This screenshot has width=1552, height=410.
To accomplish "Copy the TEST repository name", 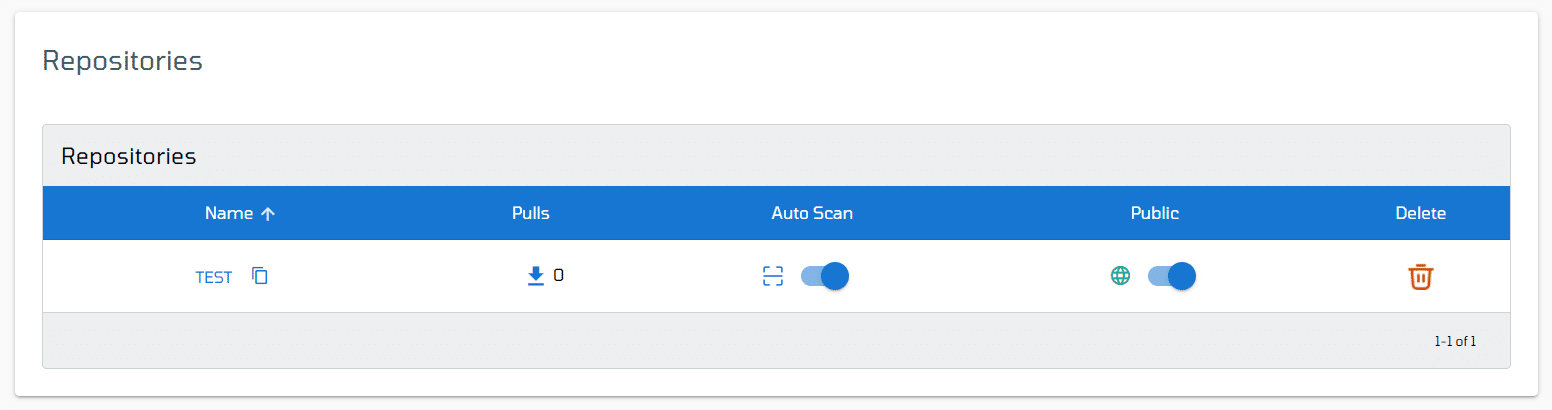I will point(260,276).
